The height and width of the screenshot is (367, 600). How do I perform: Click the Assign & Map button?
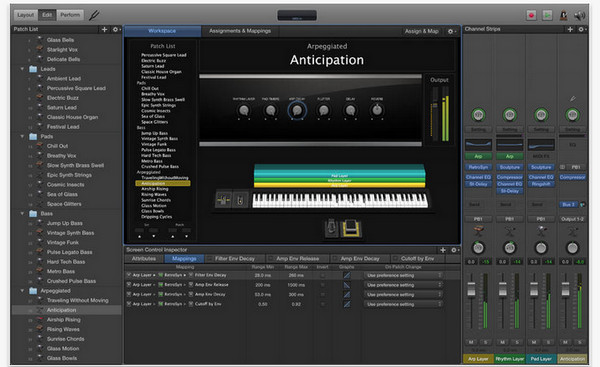pyautogui.click(x=422, y=31)
